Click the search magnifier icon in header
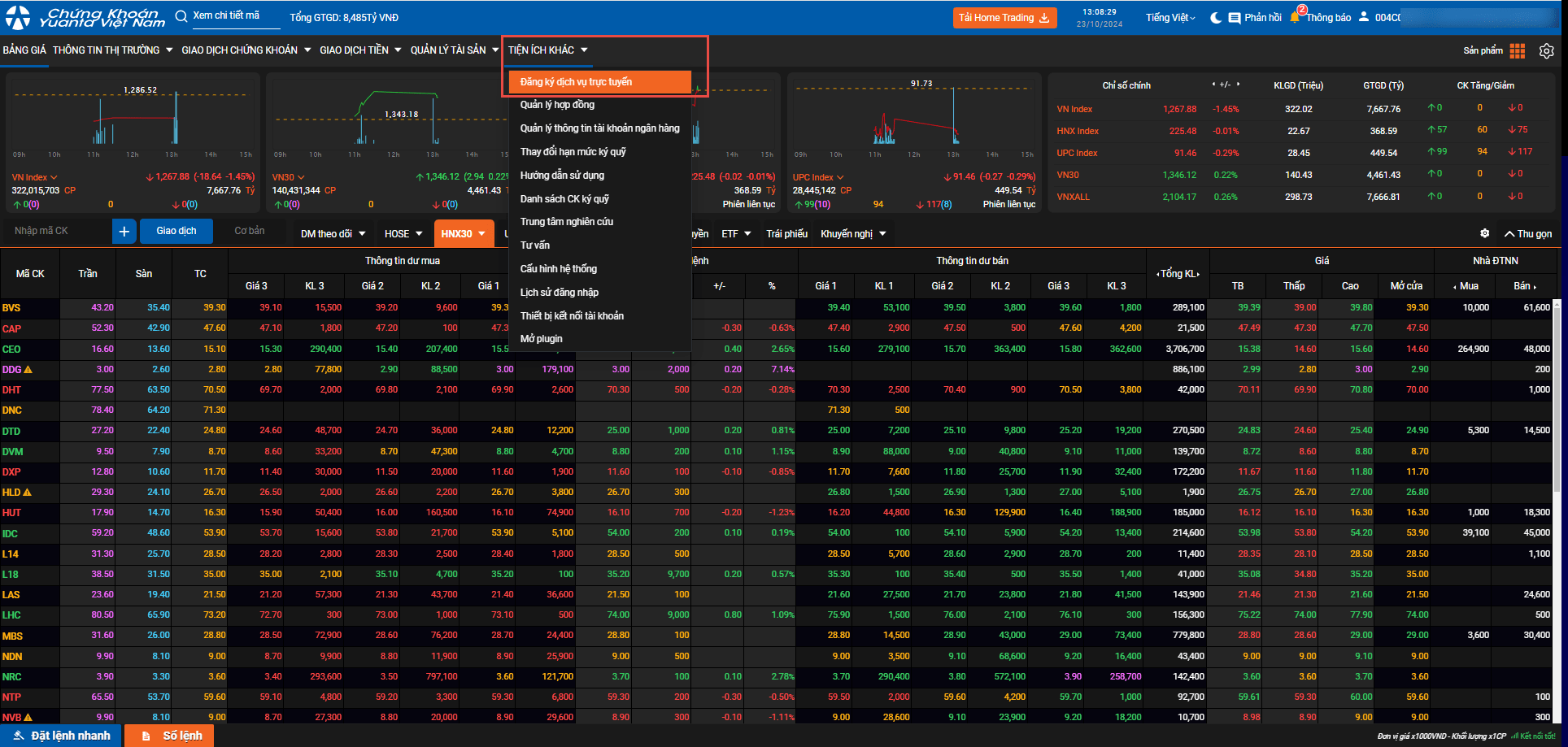Screen dimensions: 1568x747 pos(181,16)
